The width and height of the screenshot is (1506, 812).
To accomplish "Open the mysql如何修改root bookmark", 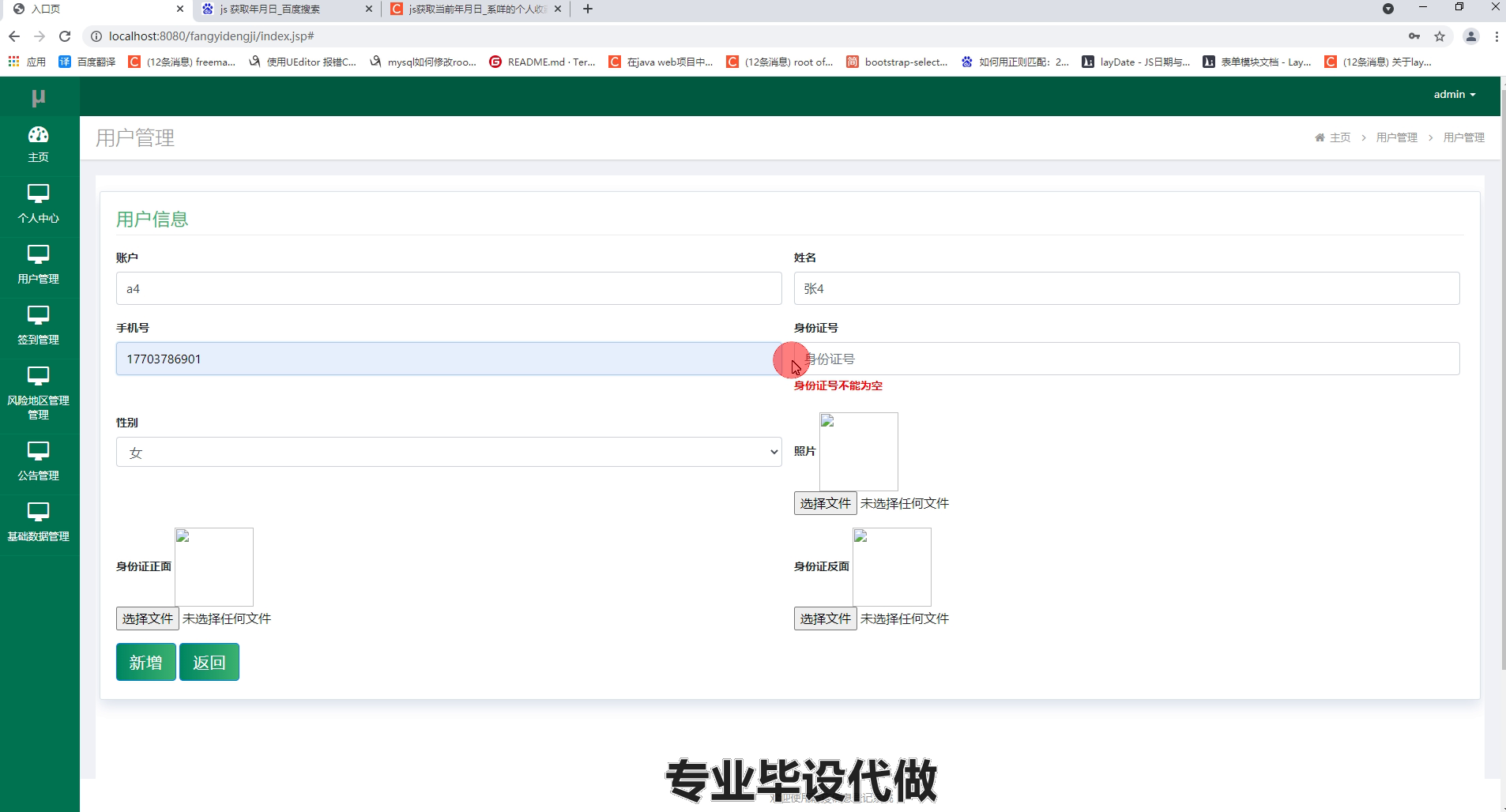I will point(423,62).
